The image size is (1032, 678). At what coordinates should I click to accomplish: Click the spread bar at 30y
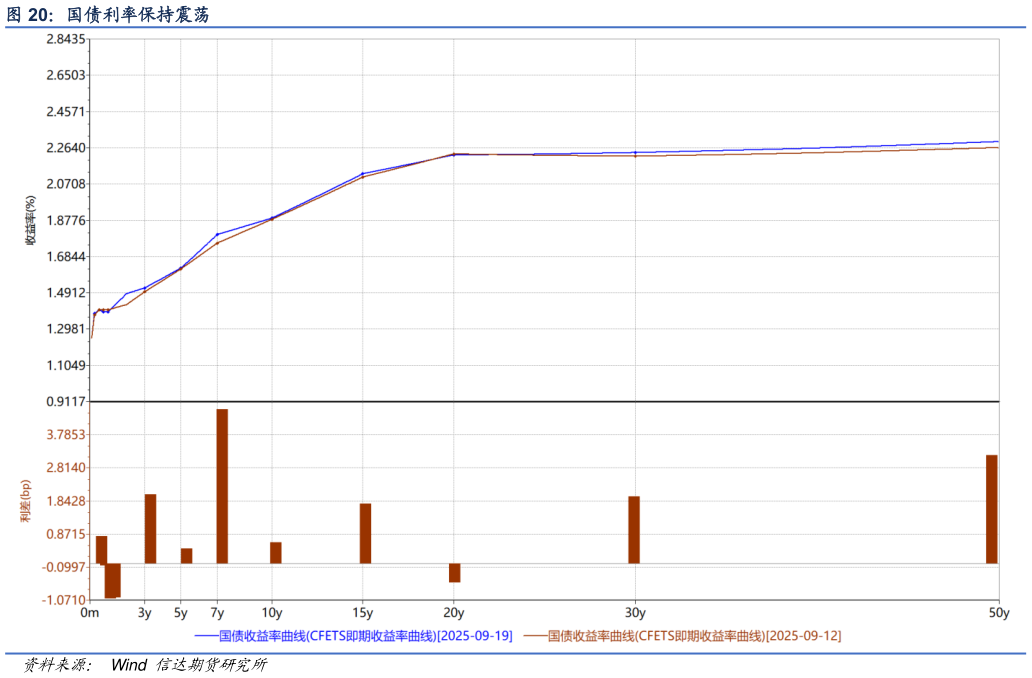click(x=634, y=530)
